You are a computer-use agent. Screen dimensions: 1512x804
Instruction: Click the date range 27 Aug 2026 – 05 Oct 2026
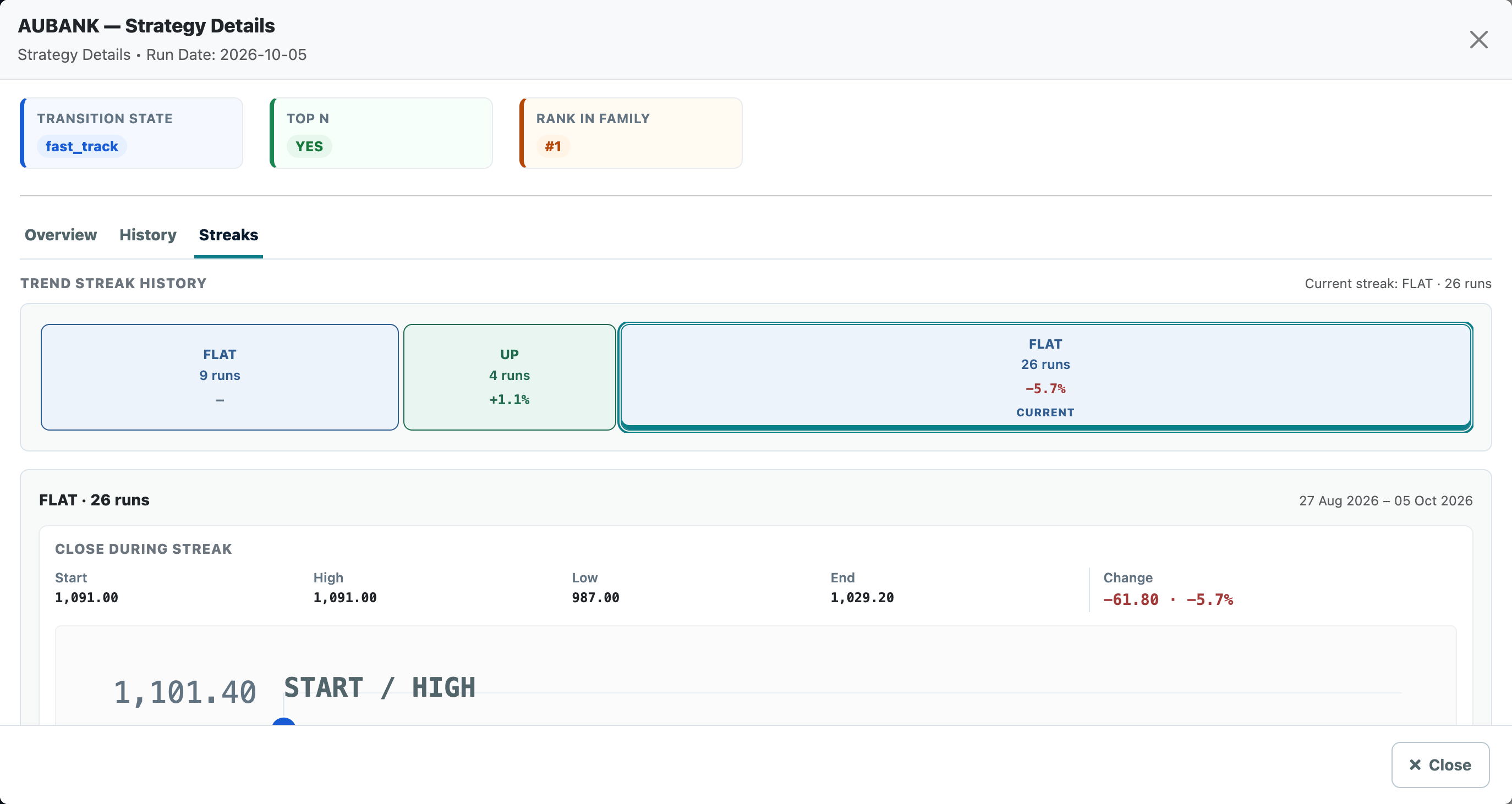point(1385,500)
